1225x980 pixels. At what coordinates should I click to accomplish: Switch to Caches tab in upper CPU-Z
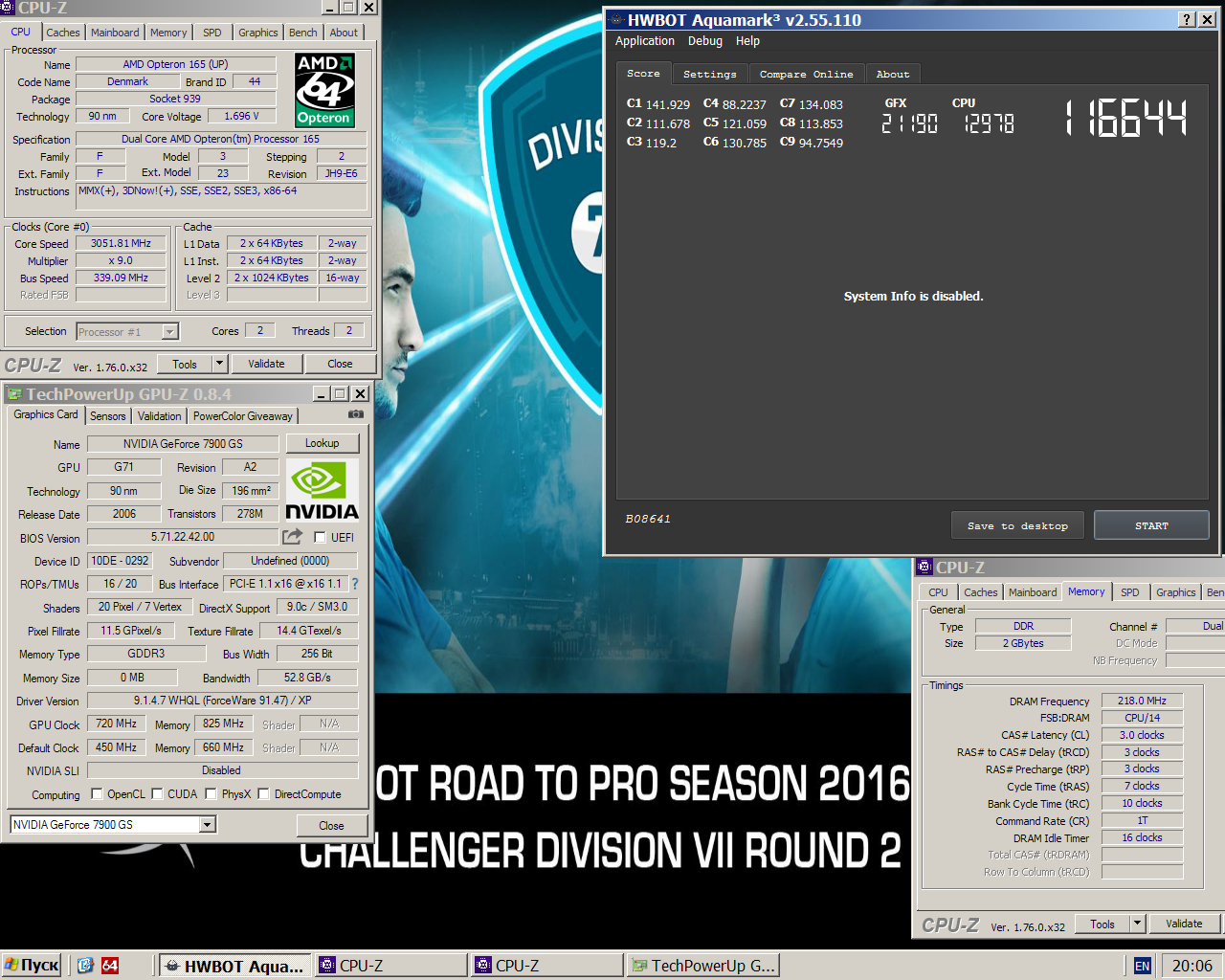pyautogui.click(x=63, y=33)
